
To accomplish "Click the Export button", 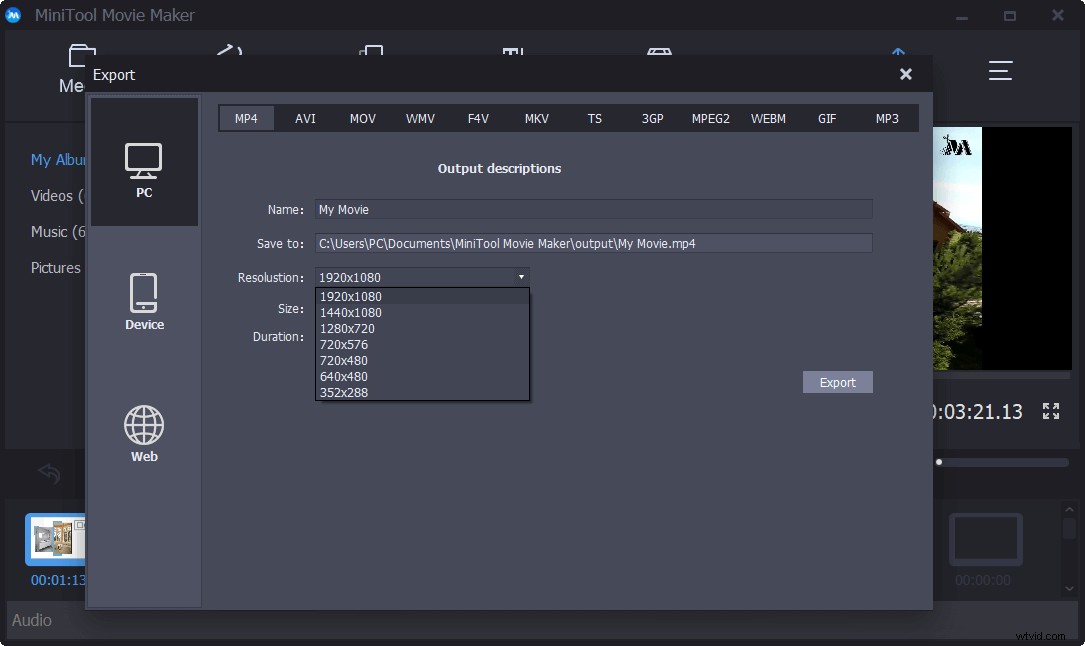I will [x=837, y=382].
